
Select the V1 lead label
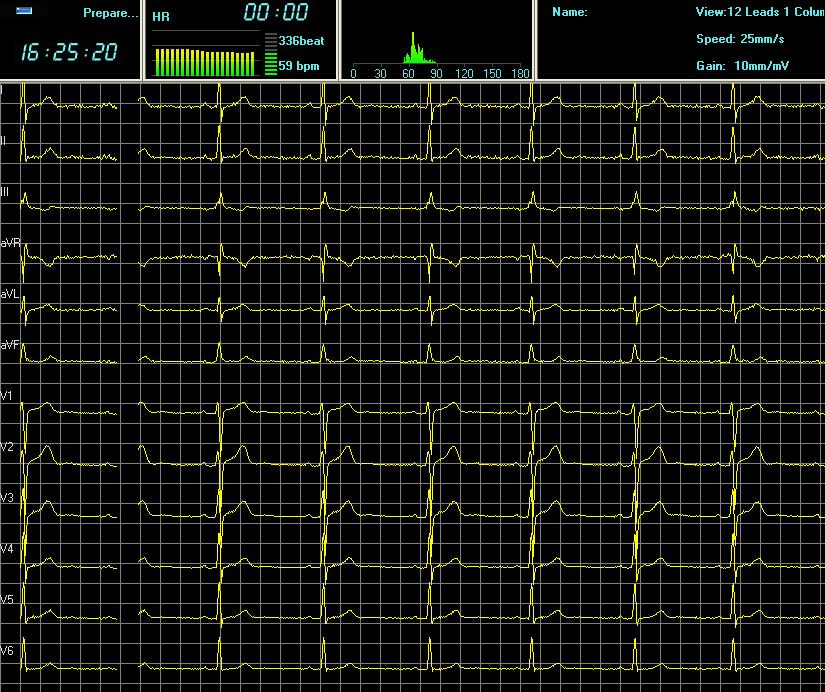pos(6,396)
